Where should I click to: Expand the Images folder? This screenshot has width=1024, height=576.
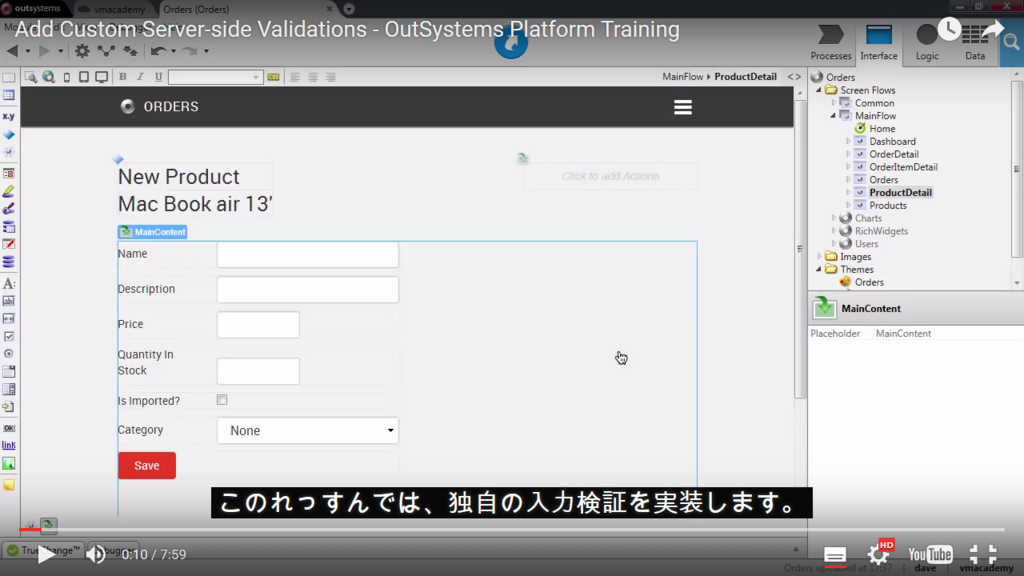[819, 257]
